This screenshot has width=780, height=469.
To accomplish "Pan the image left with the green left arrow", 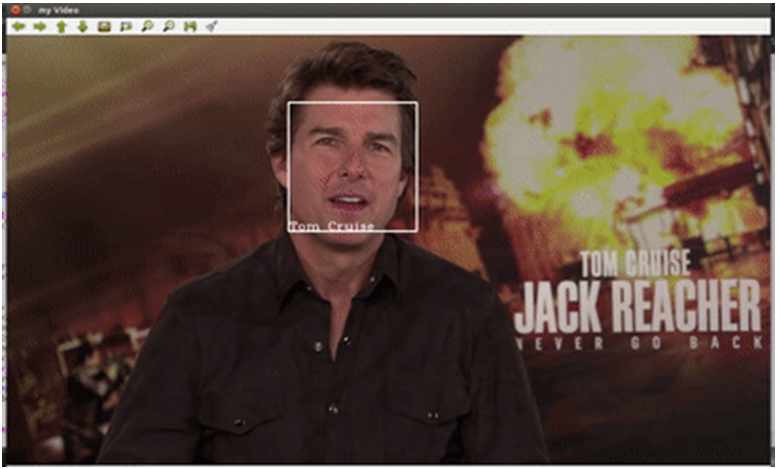I will tap(18, 26).
